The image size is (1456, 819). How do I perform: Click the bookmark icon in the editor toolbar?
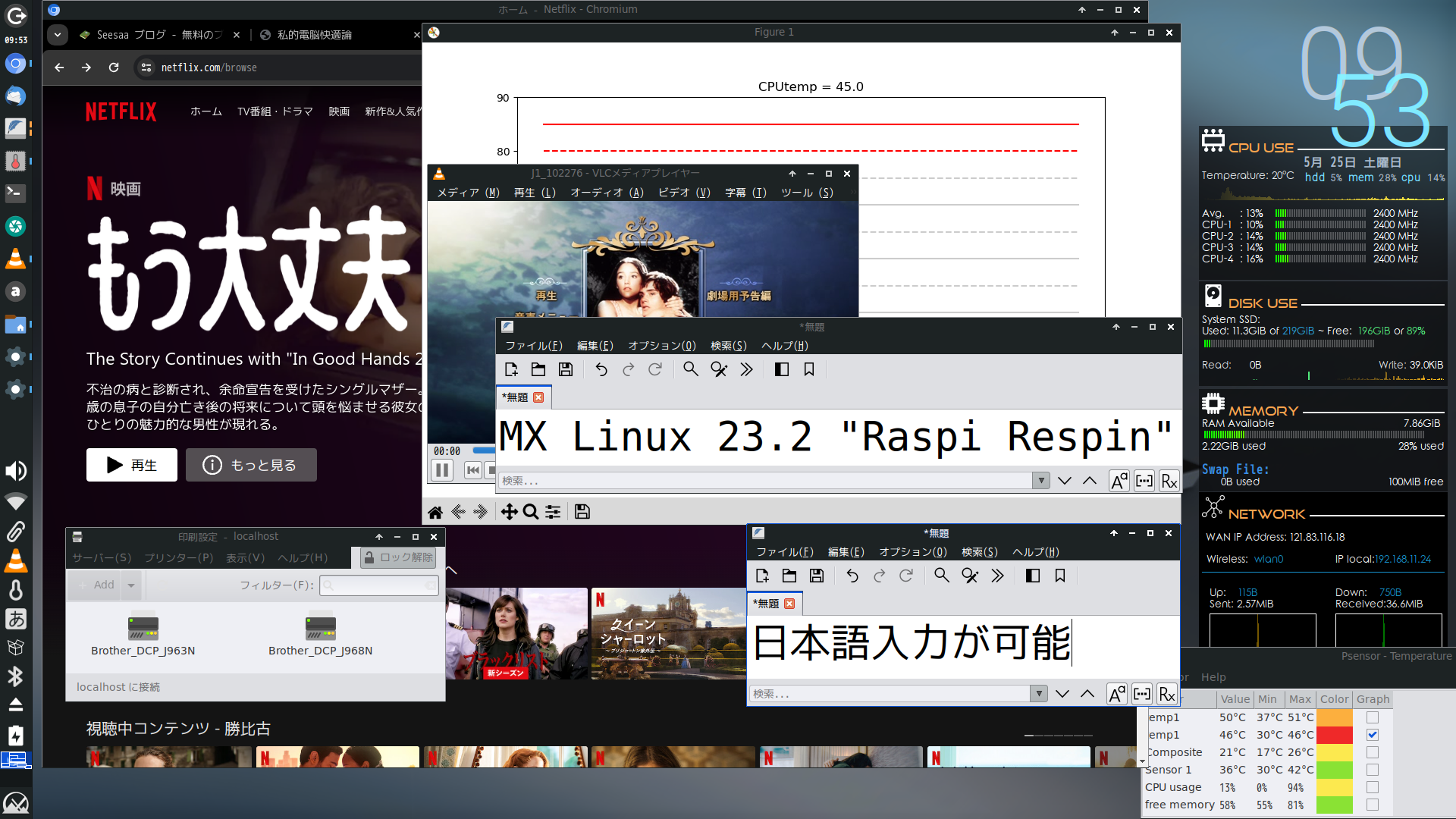point(808,369)
